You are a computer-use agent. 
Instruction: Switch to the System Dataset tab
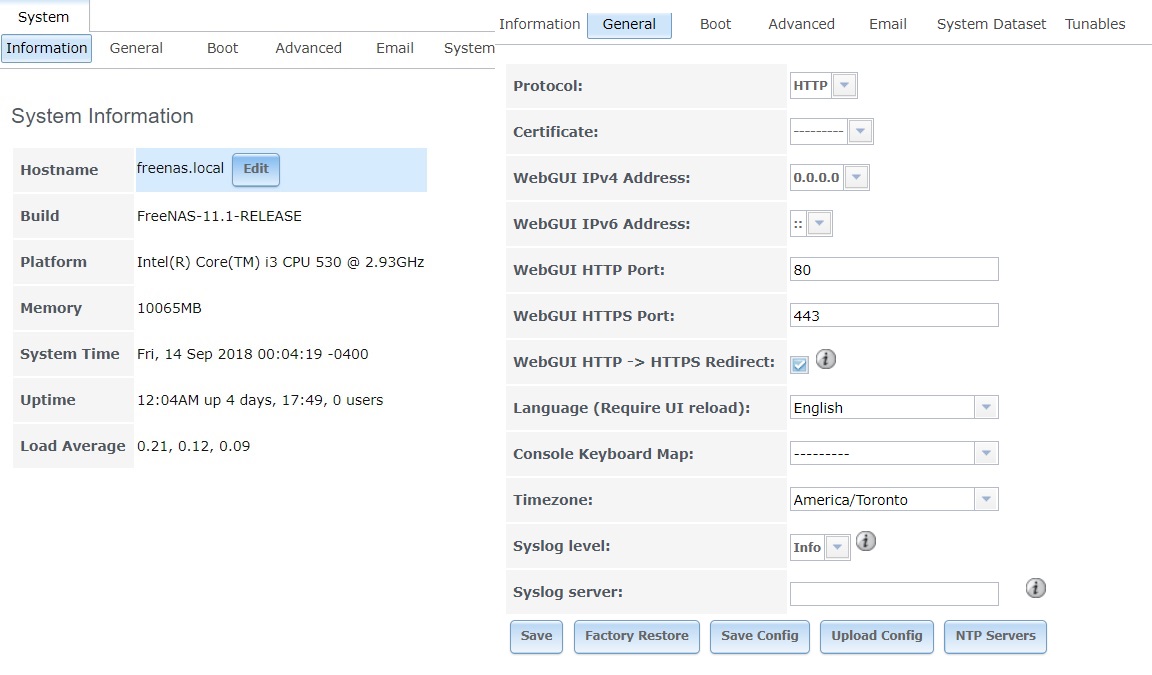point(991,24)
